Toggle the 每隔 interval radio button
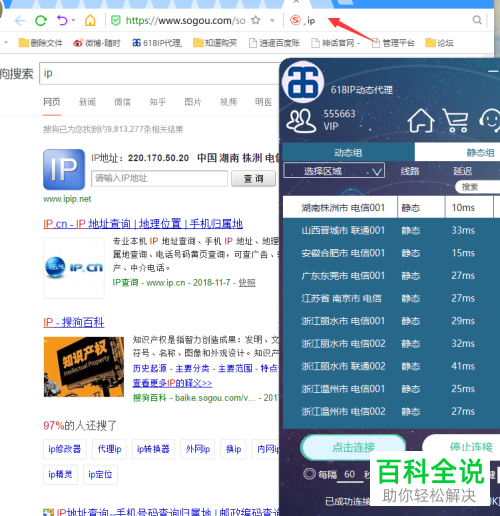The height and width of the screenshot is (516, 500). coord(309,474)
